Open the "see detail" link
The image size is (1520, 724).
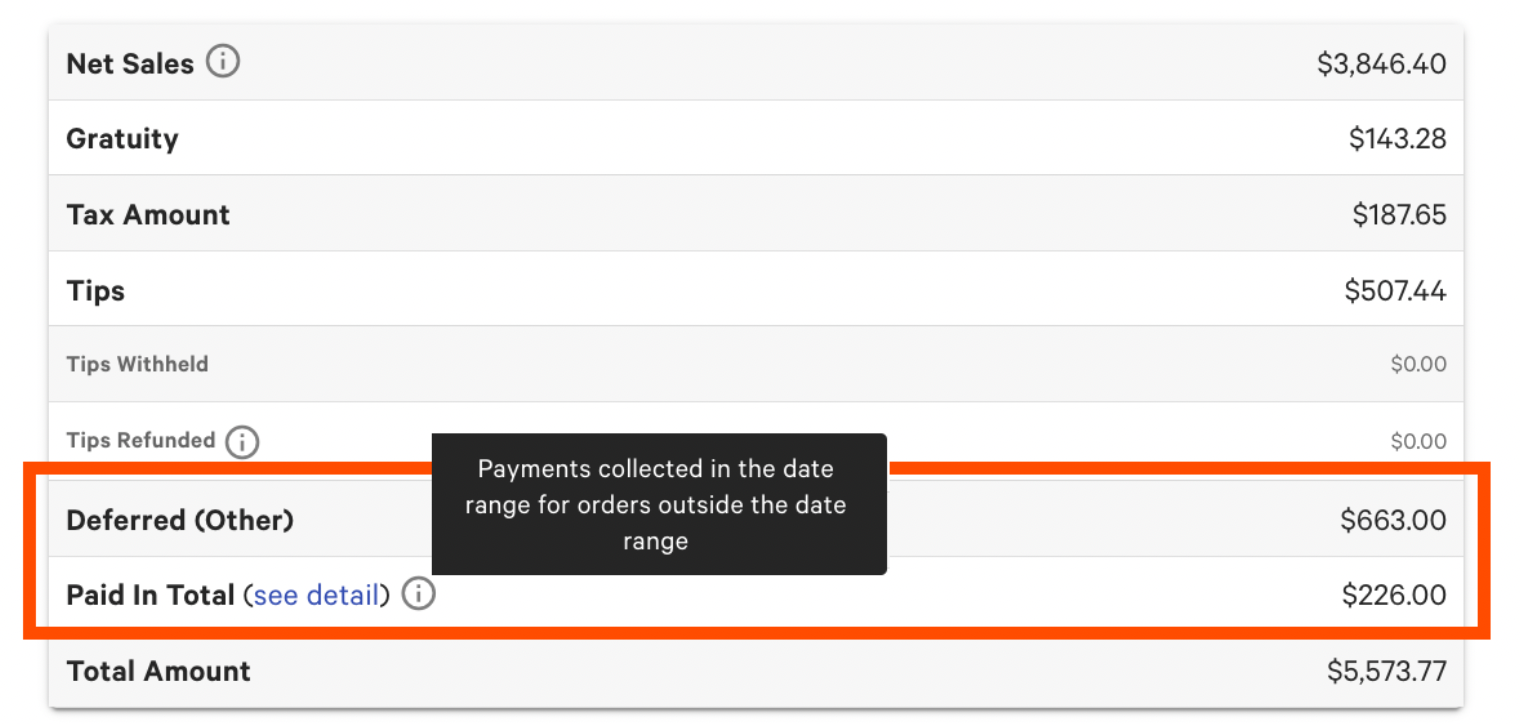tap(316, 596)
